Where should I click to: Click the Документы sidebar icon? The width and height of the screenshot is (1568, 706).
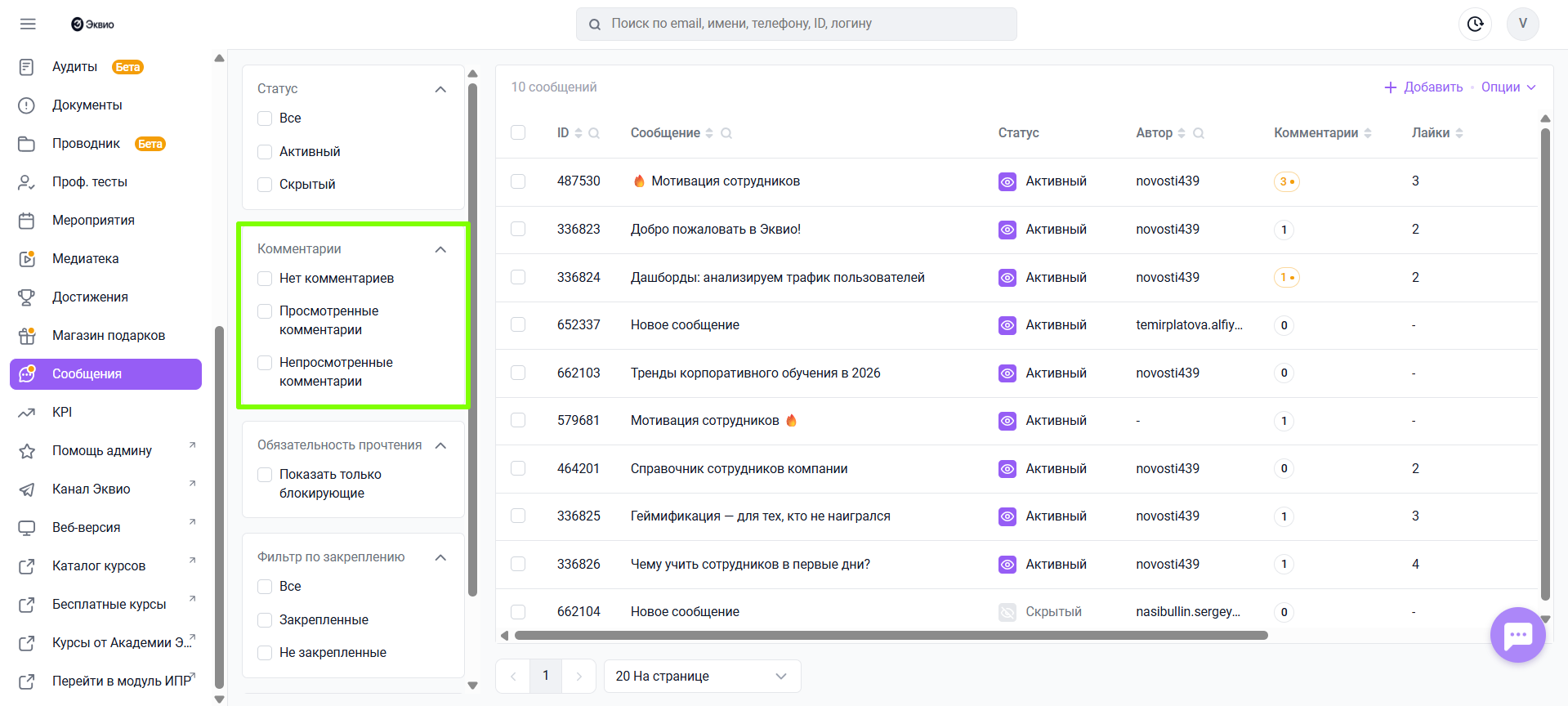pyautogui.click(x=27, y=105)
